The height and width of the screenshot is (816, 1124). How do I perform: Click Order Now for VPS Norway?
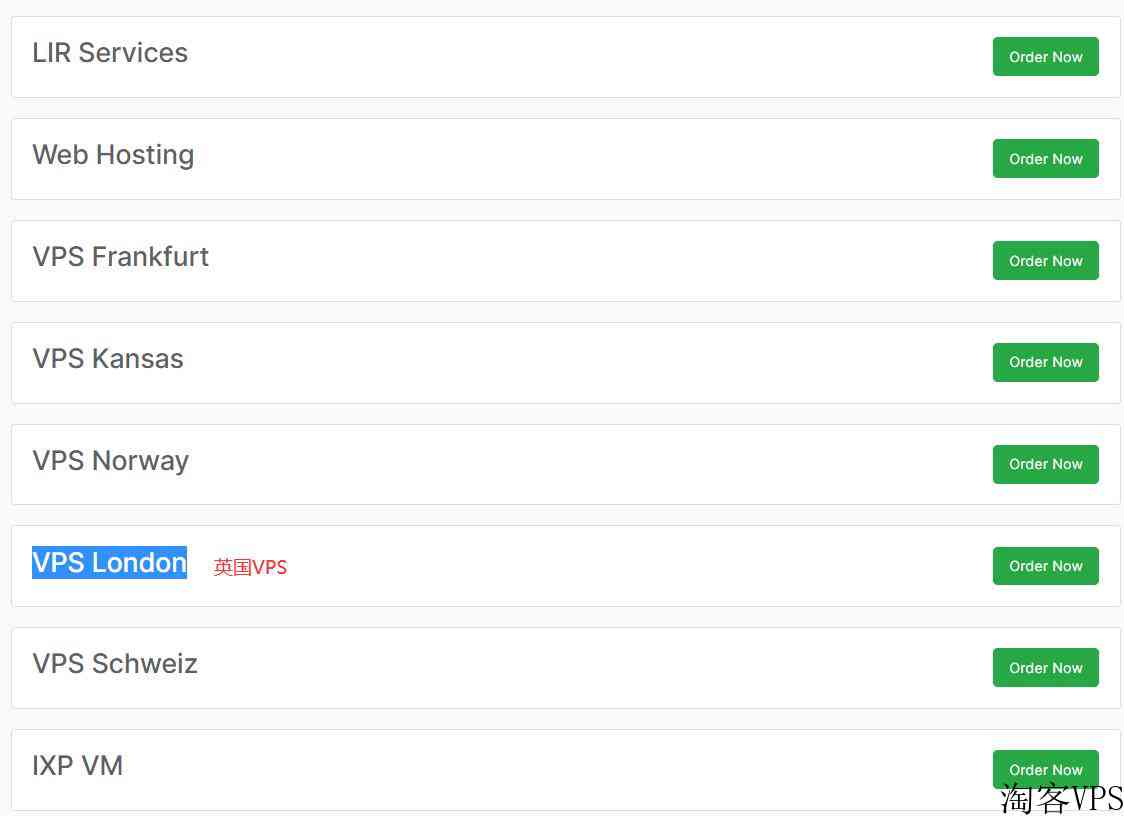(x=1045, y=464)
